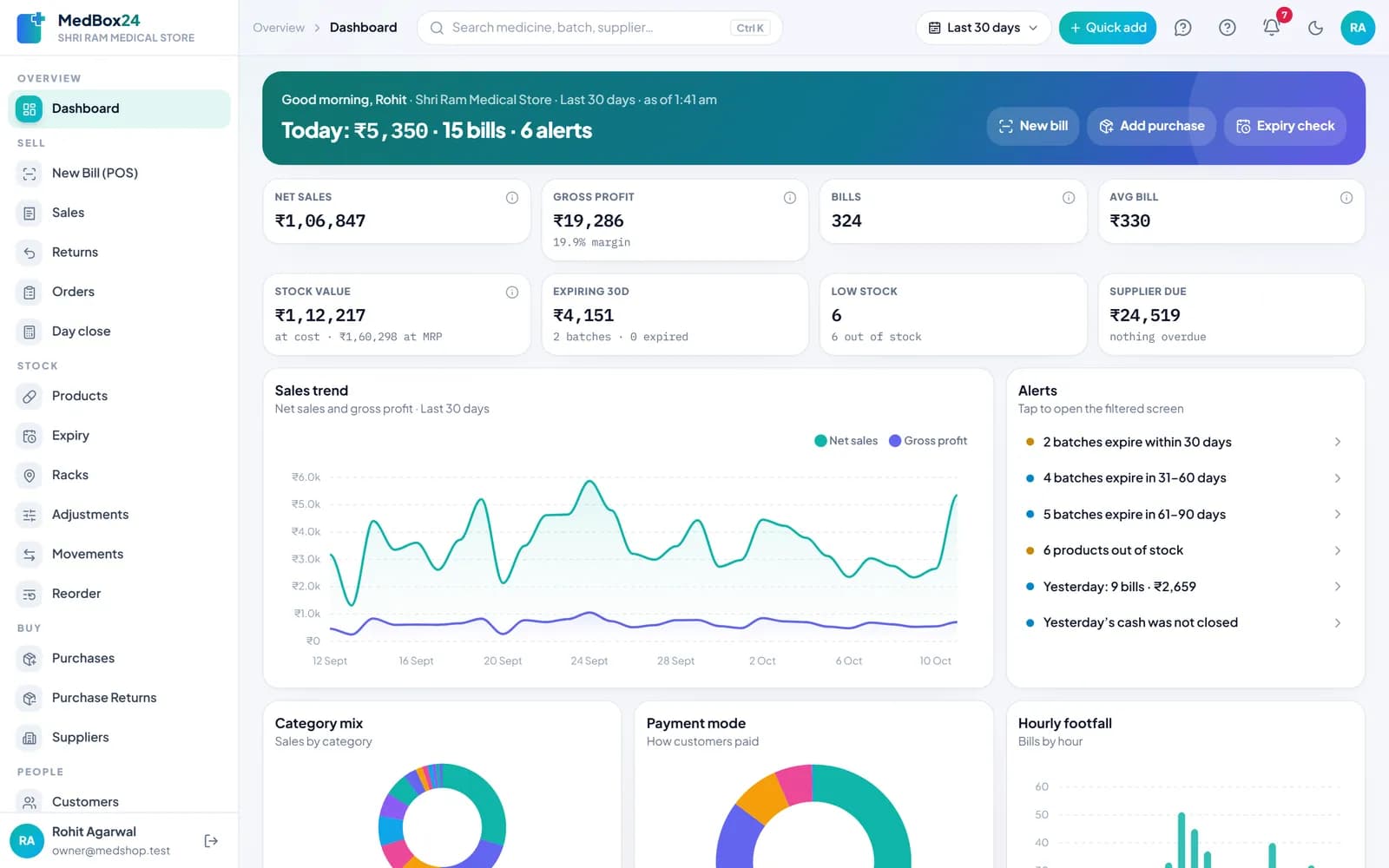
Task: Open Movements icon in sidebar
Action: 30,555
